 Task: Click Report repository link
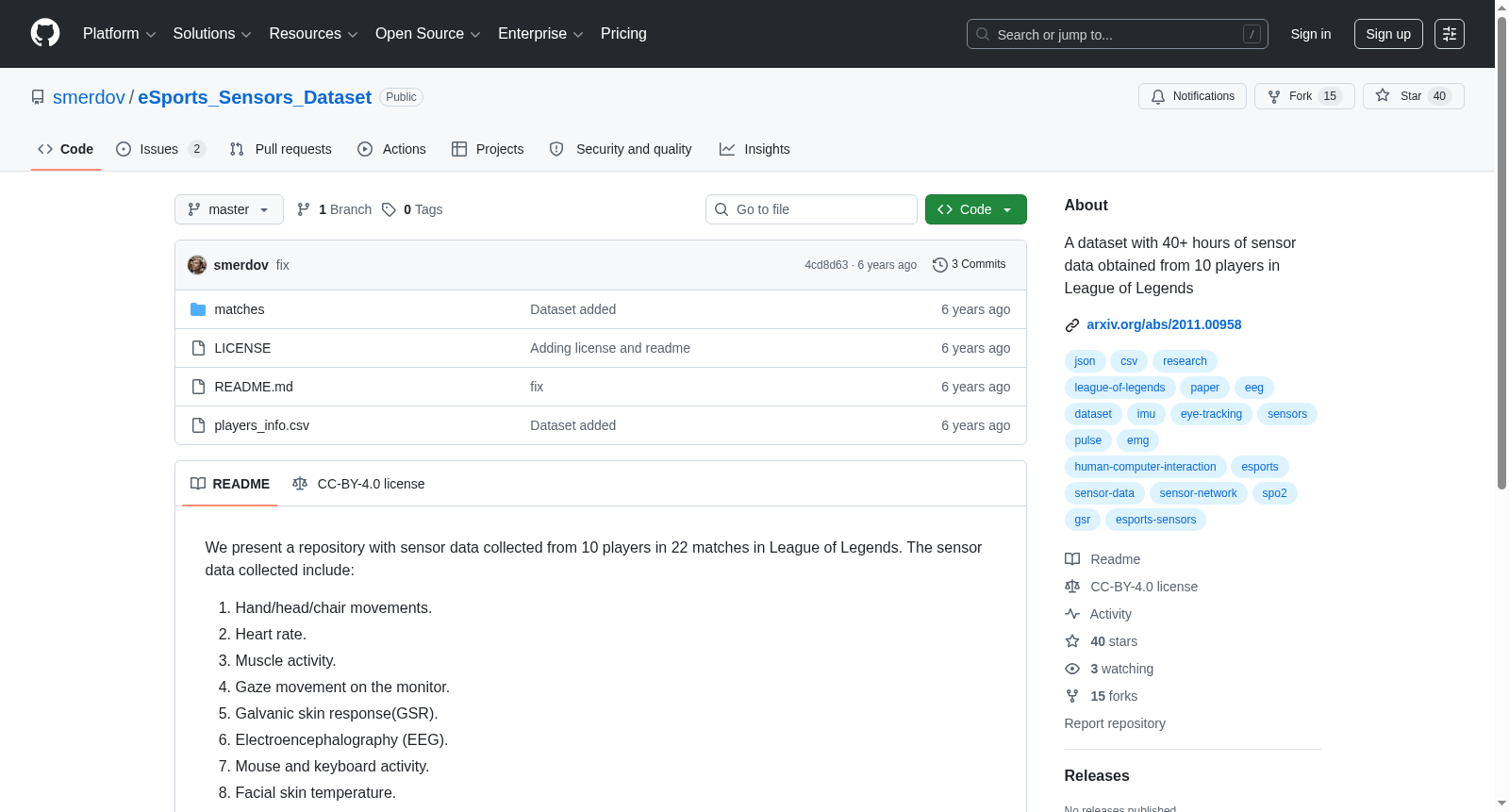1115,723
